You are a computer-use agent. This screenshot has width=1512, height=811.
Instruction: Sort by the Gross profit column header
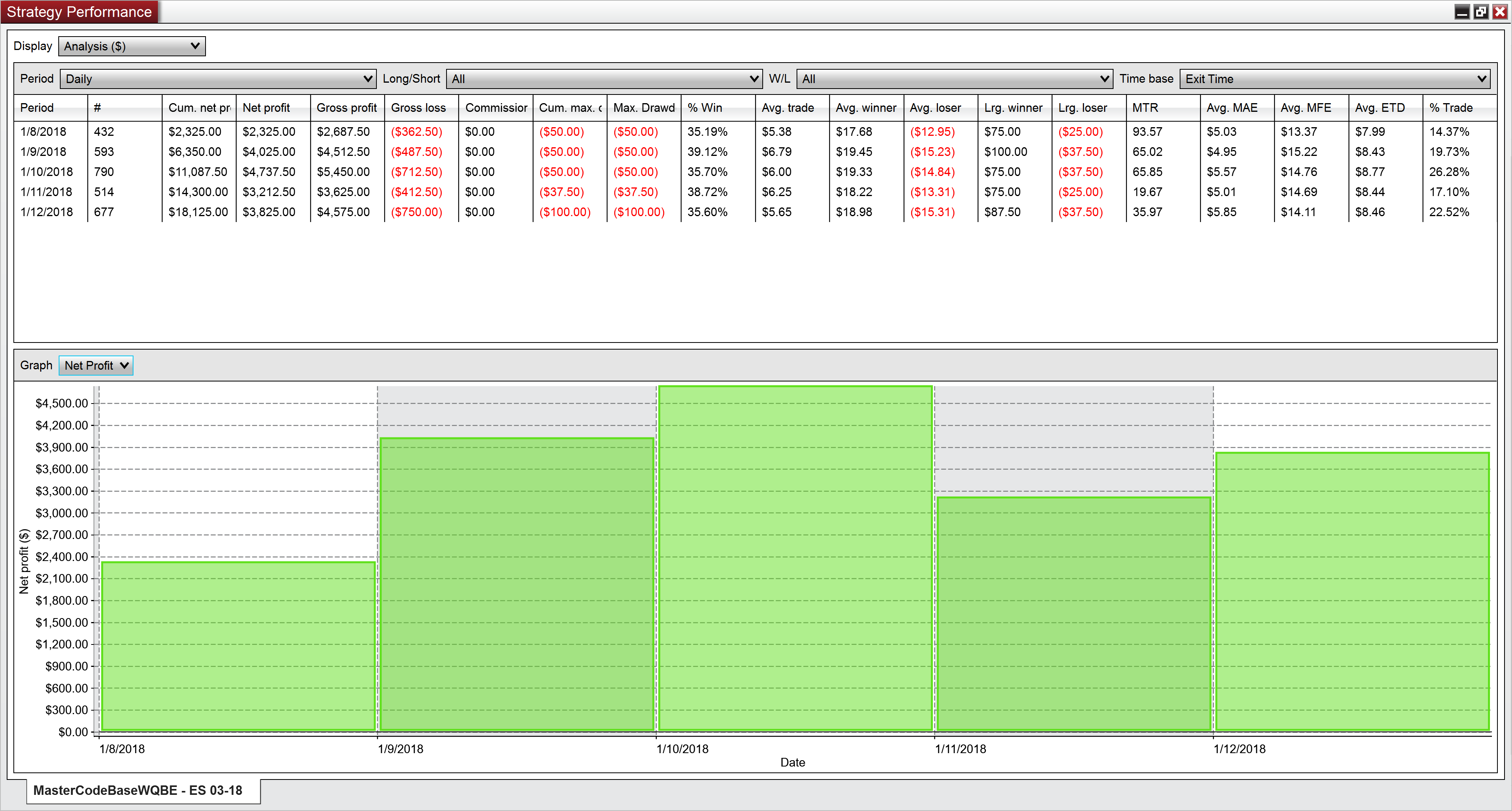tap(347, 108)
